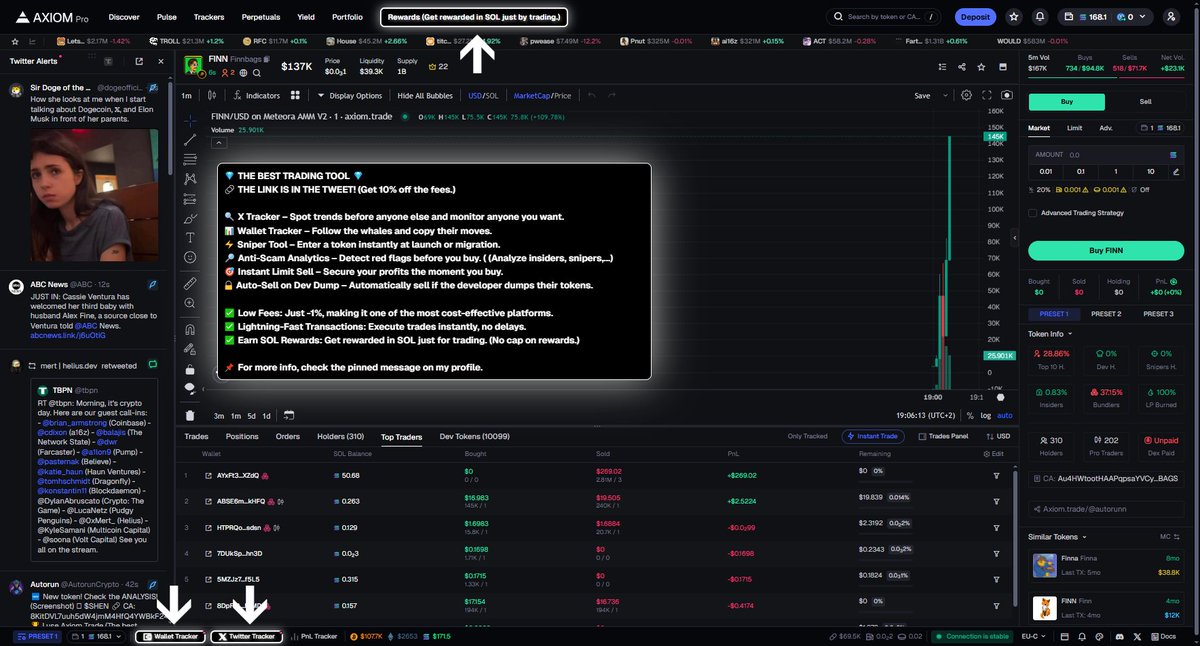Open wallet selector in buy panel
The width and height of the screenshot is (1200, 646).
pyautogui.click(x=1162, y=127)
